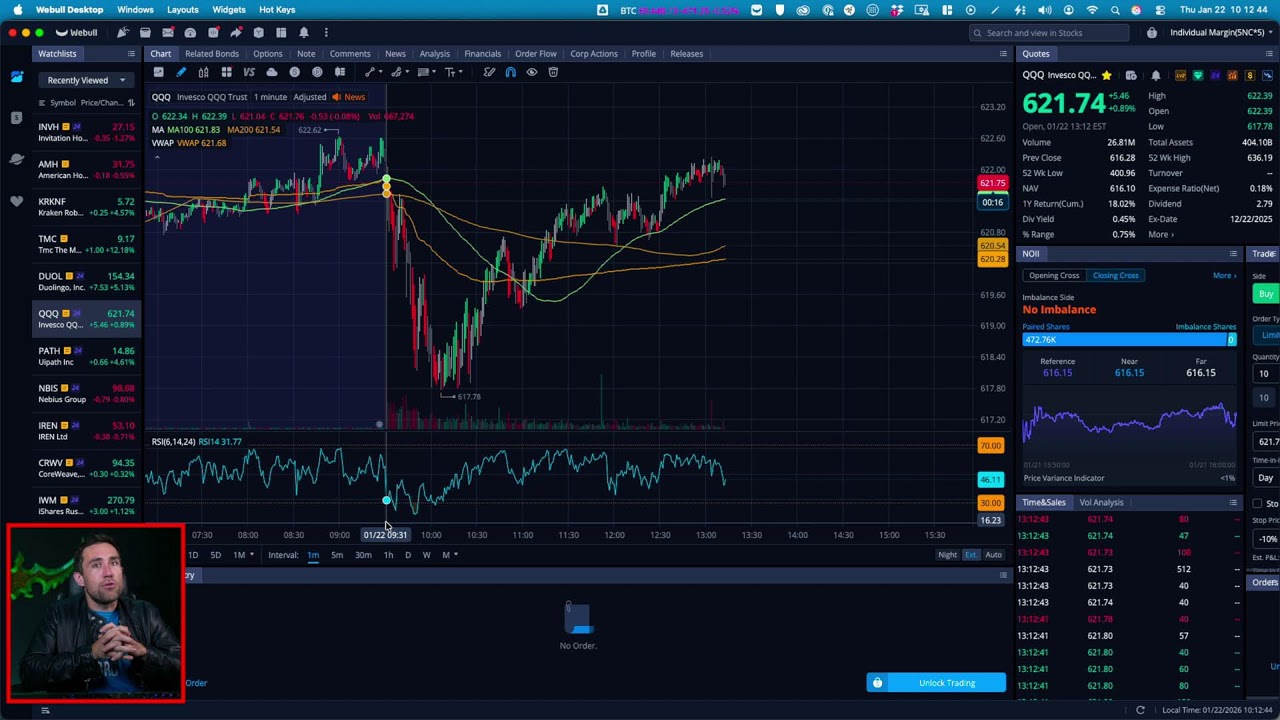Open the Order Flow tab
The width and height of the screenshot is (1280, 720).
click(x=535, y=54)
